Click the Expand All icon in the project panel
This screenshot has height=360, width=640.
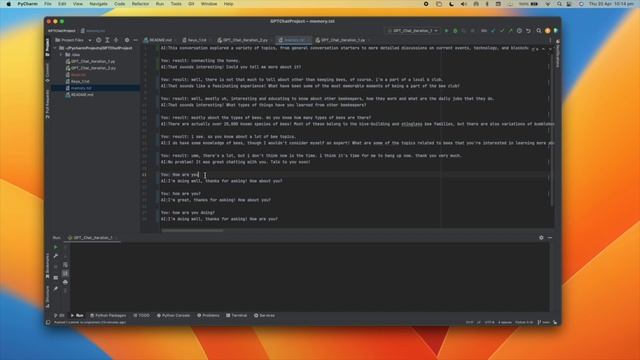click(x=107, y=40)
